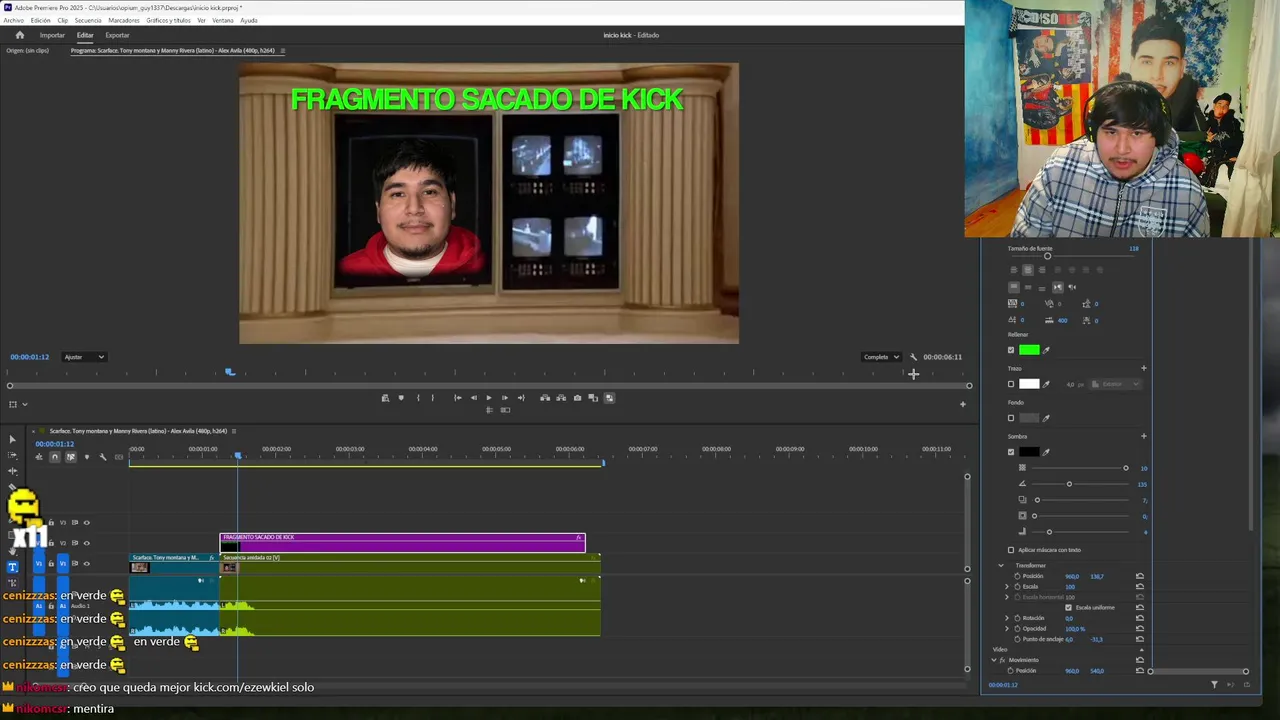
Task: Hide track V2 with its eye icon
Action: tap(87, 543)
